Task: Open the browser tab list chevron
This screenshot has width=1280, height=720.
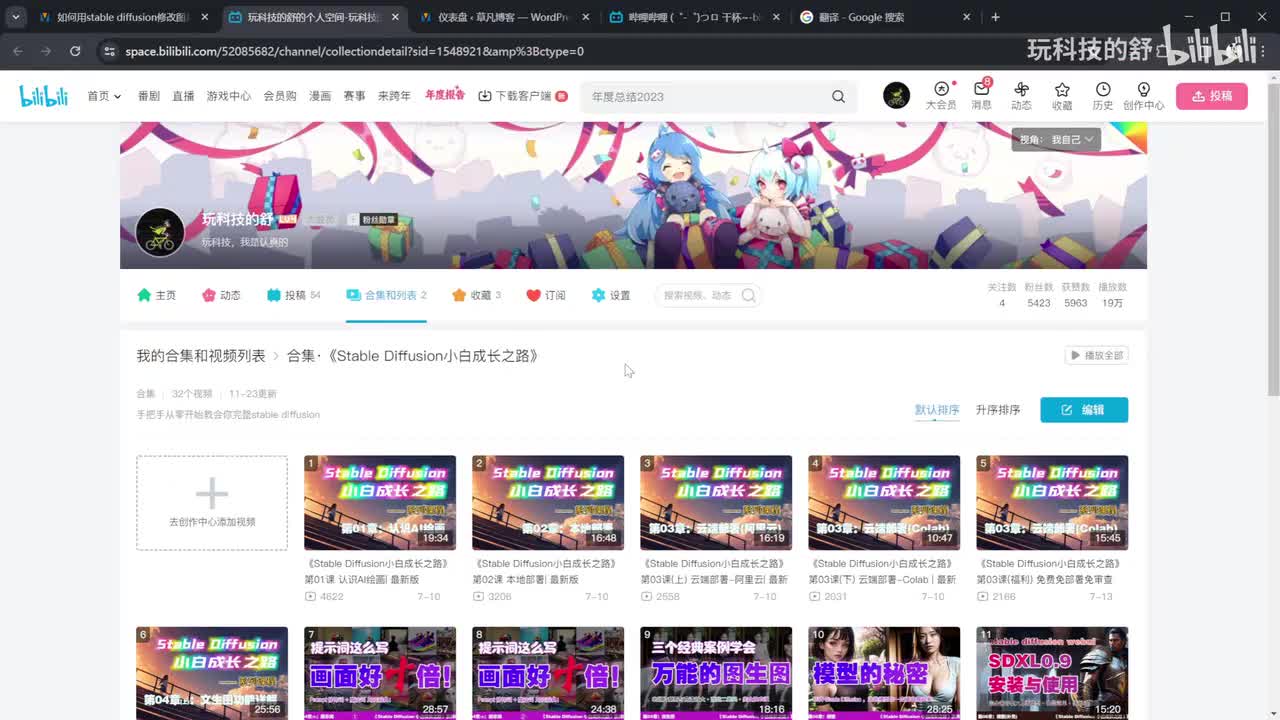Action: [16, 17]
